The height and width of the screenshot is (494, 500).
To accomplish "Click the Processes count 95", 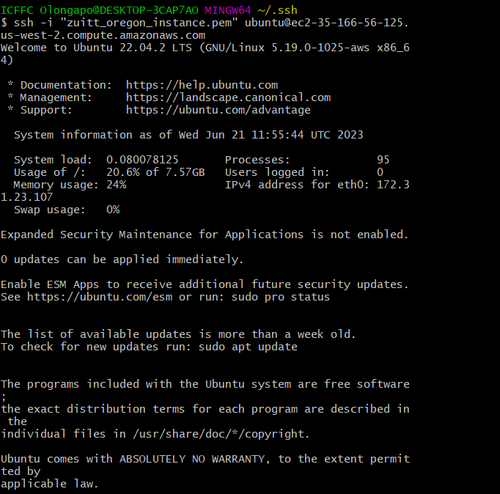I will (x=383, y=160).
